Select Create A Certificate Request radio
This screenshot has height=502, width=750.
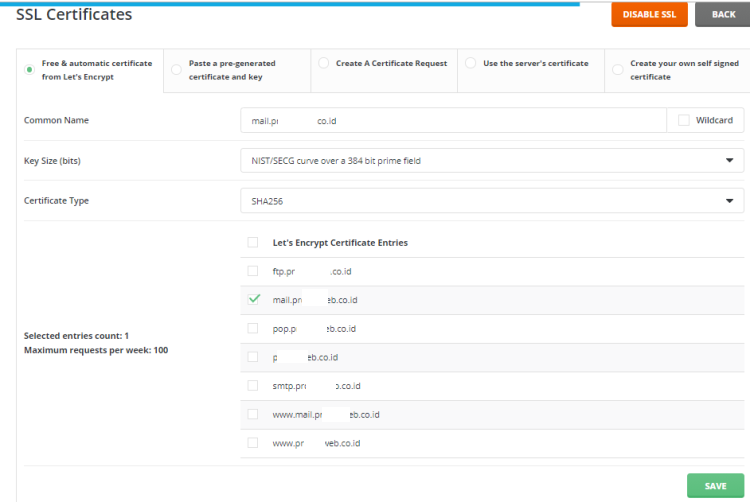324,63
